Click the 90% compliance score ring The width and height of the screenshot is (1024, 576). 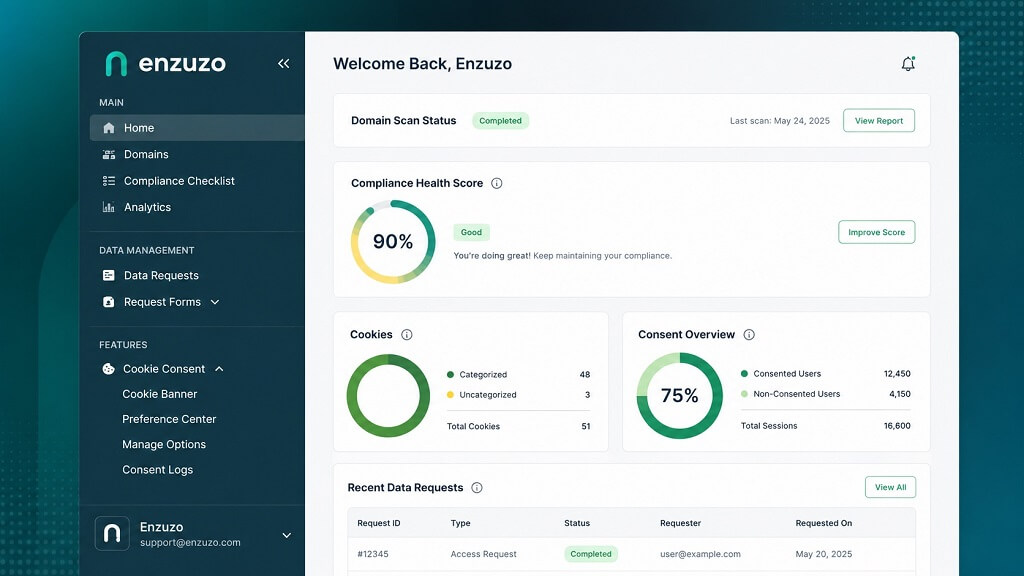393,242
